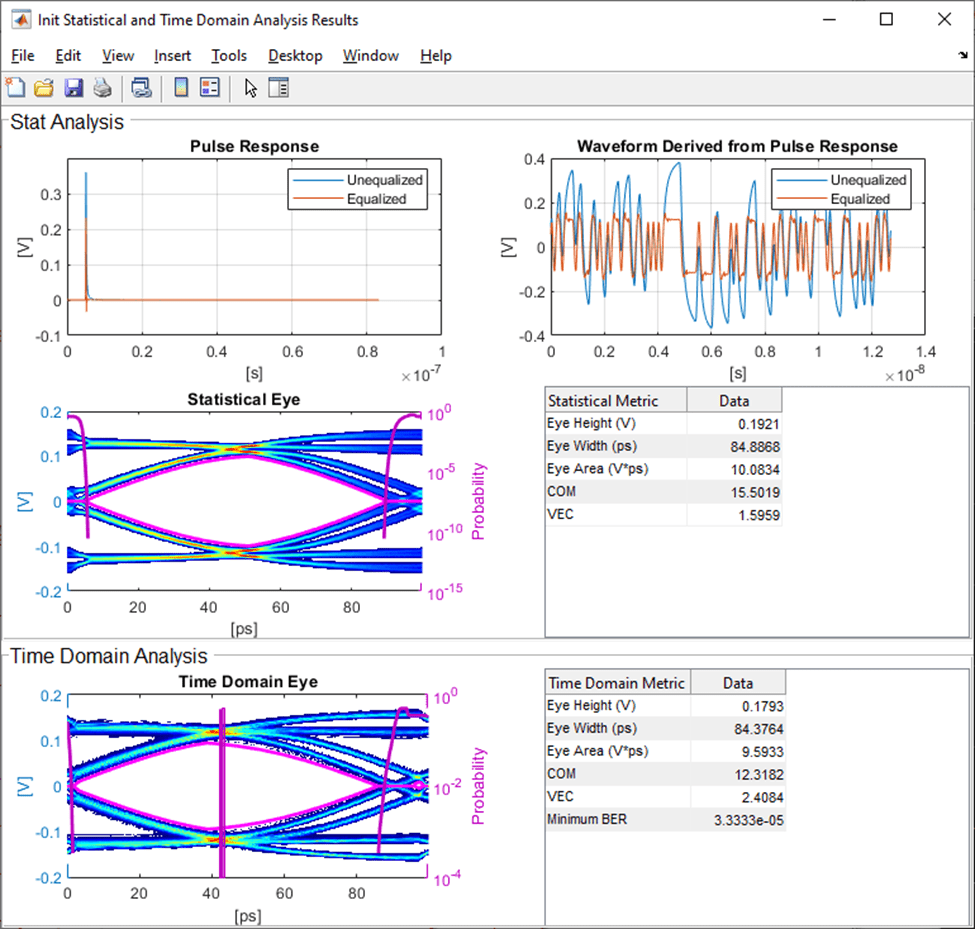The image size is (975, 929).
Task: Dock the figure using the menu bar arrow
Action: tap(962, 56)
